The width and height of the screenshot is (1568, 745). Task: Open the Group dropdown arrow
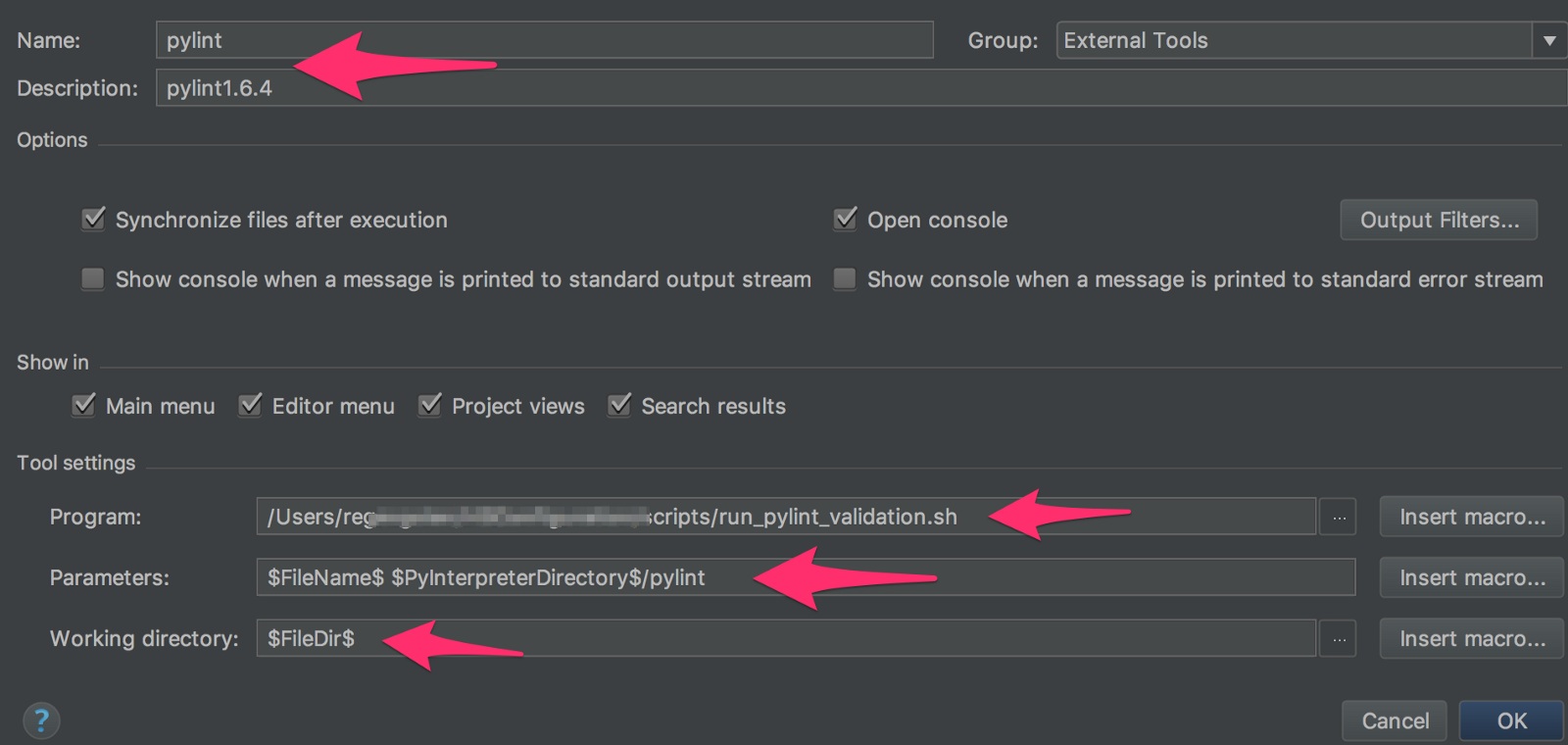(x=1549, y=40)
